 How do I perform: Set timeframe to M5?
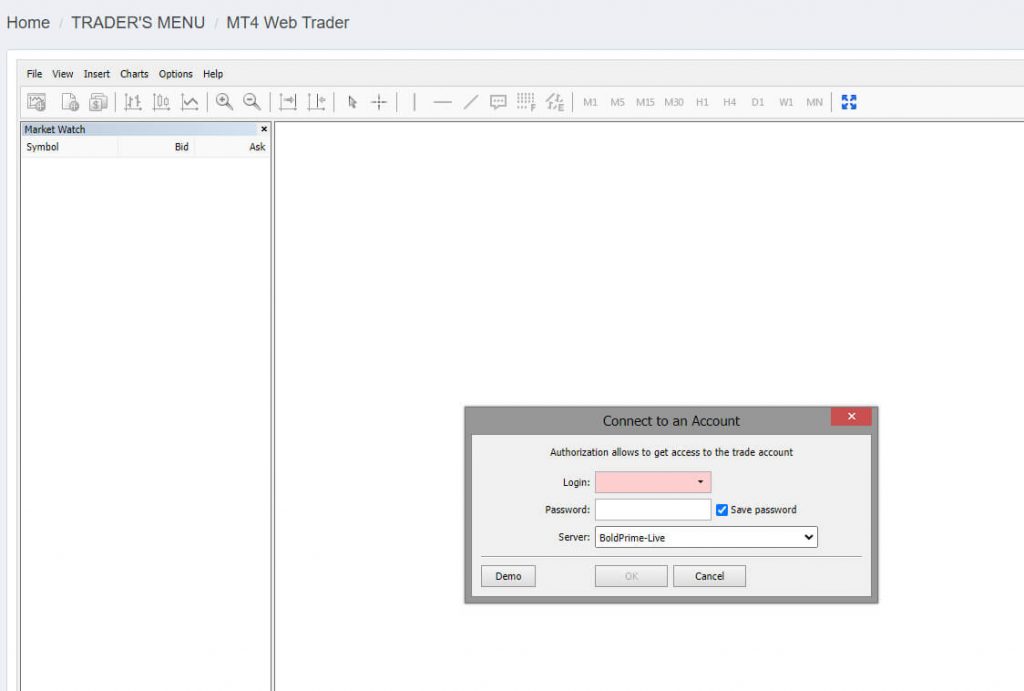tap(617, 102)
